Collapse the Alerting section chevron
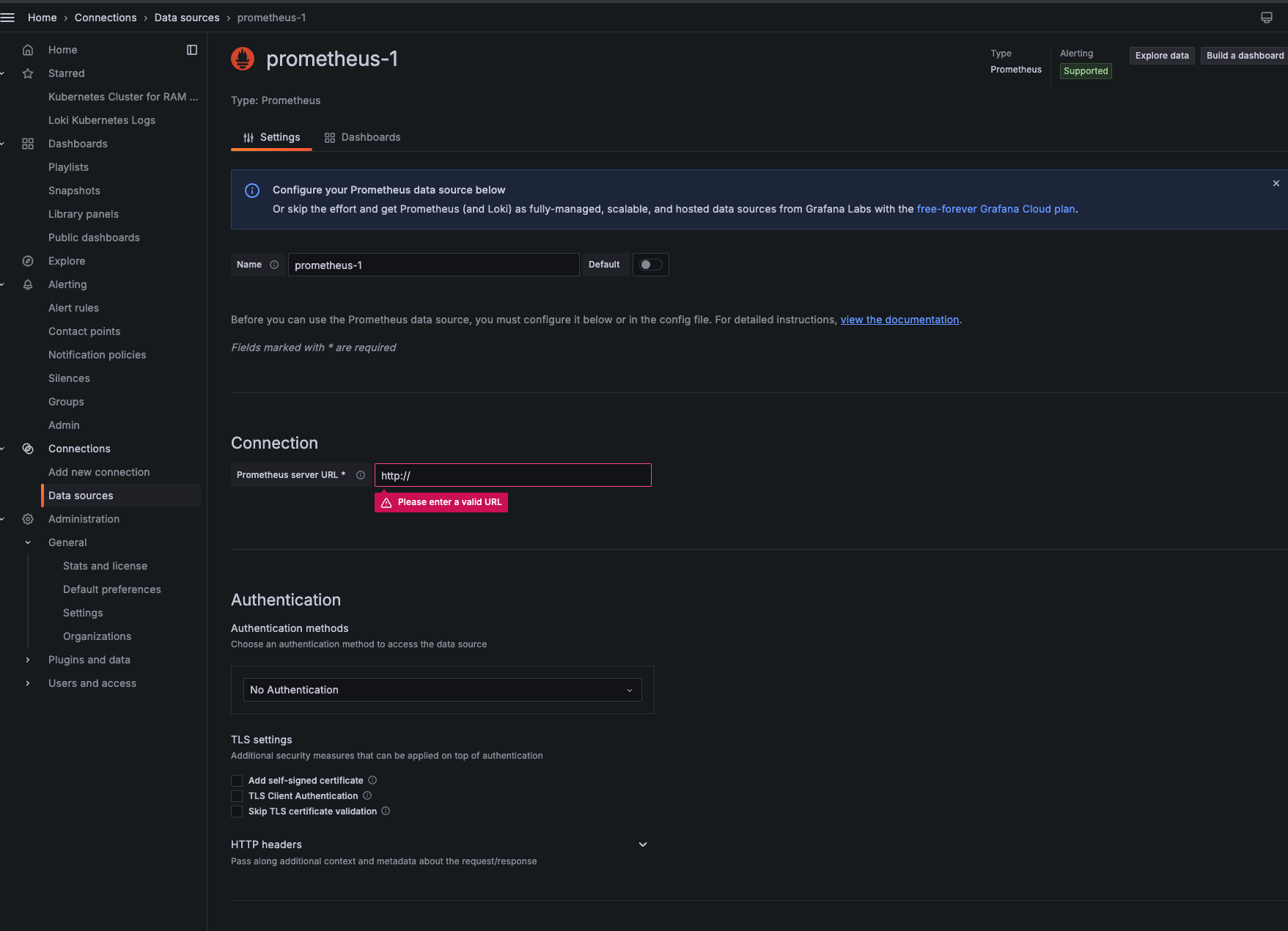 point(3,284)
